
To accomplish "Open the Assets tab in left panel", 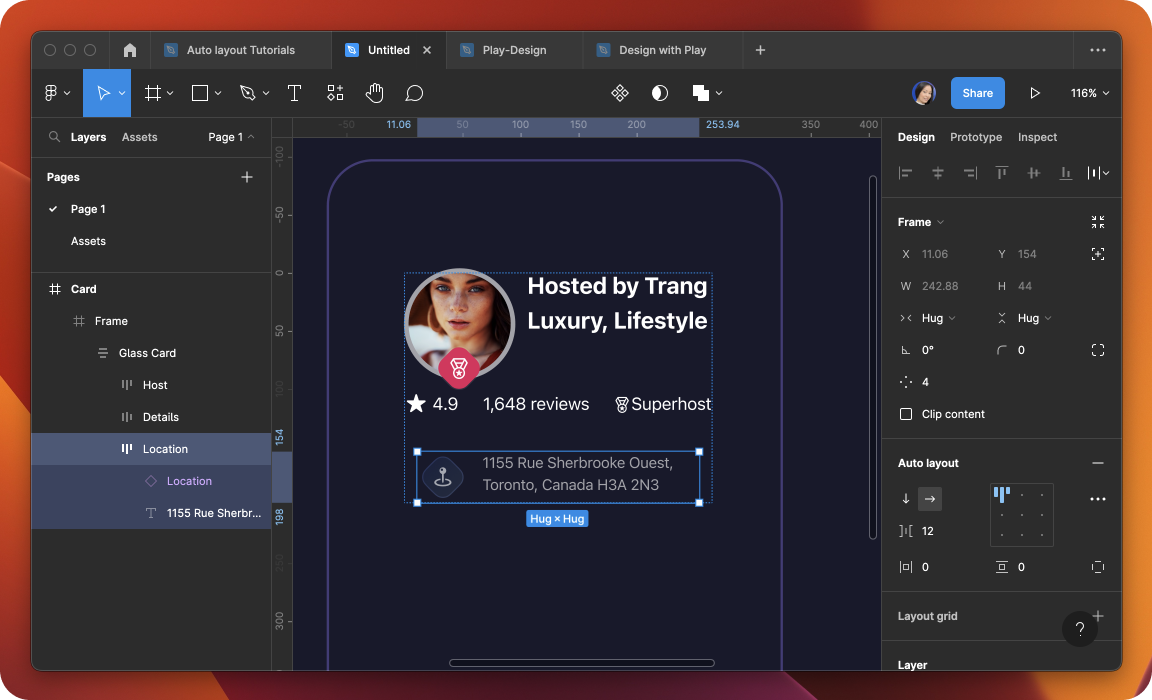I will pos(139,137).
